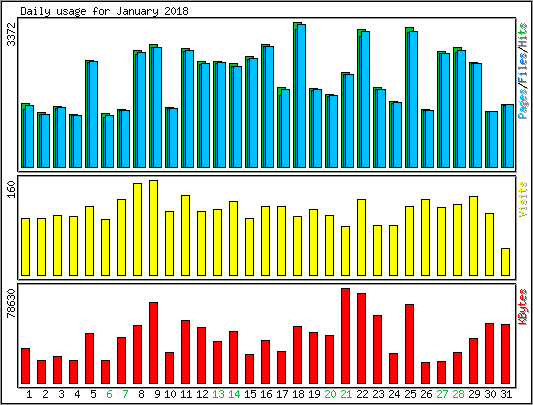Click the day 31 axis label
Image resolution: width=533 pixels, height=405 pixels.
(506, 394)
